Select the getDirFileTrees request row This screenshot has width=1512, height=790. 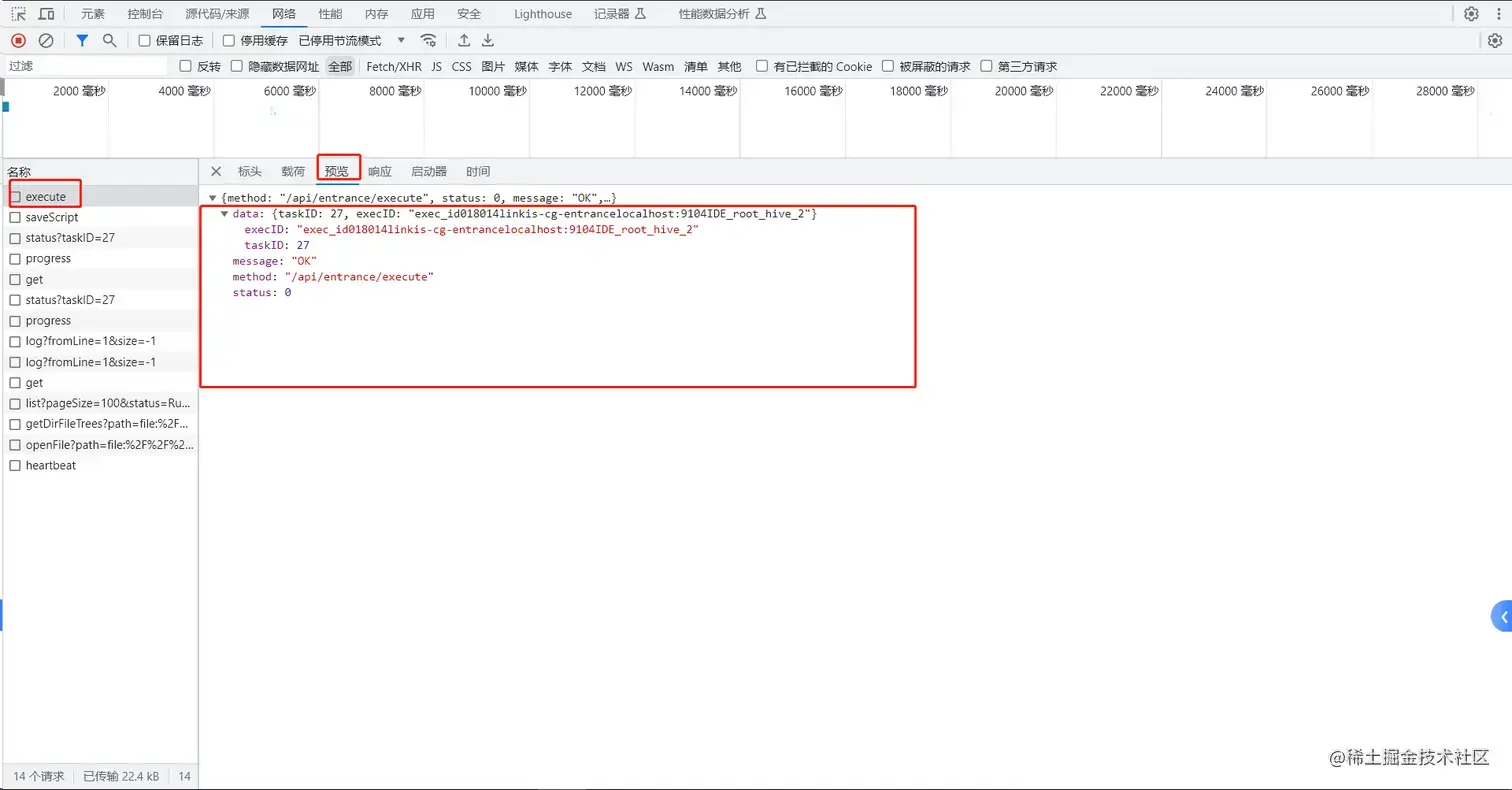[x=99, y=424]
